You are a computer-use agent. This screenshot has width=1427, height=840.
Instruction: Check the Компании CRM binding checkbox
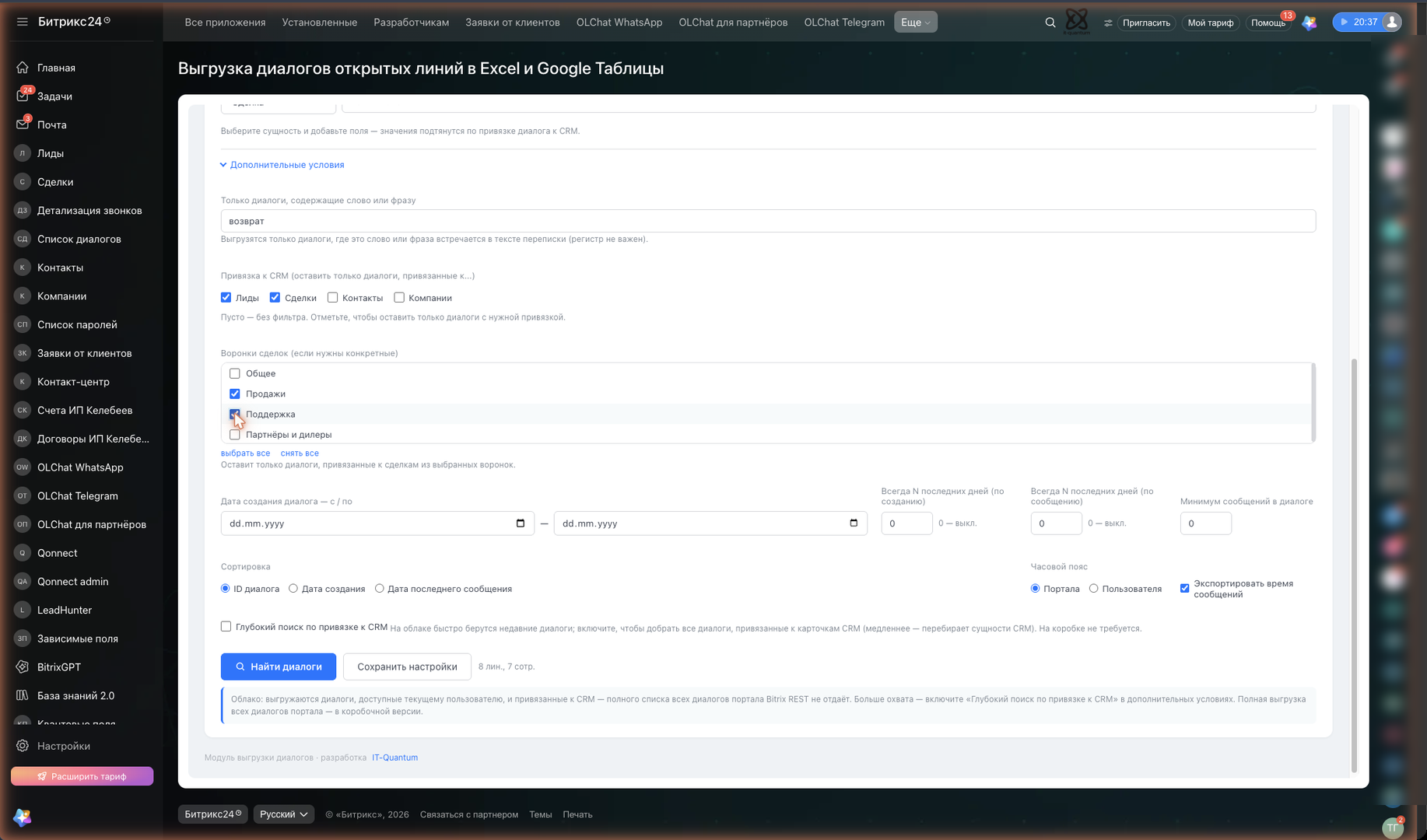tap(399, 297)
